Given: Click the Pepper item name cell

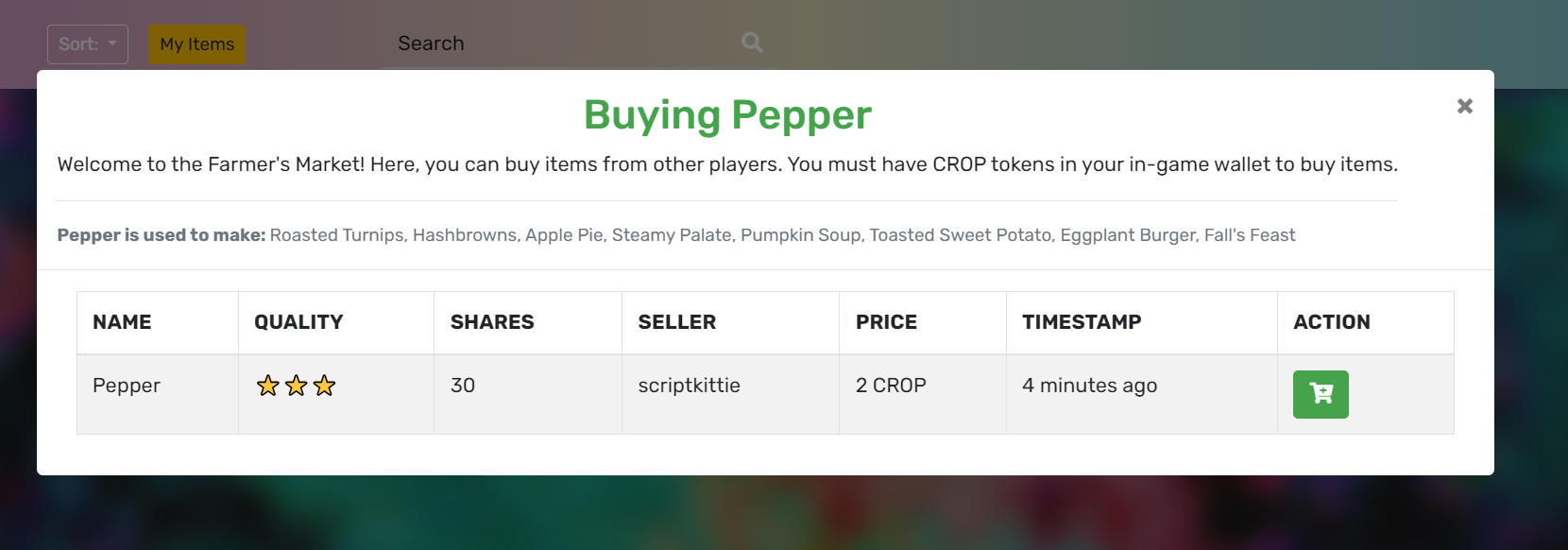Looking at the screenshot, I should (x=158, y=394).
